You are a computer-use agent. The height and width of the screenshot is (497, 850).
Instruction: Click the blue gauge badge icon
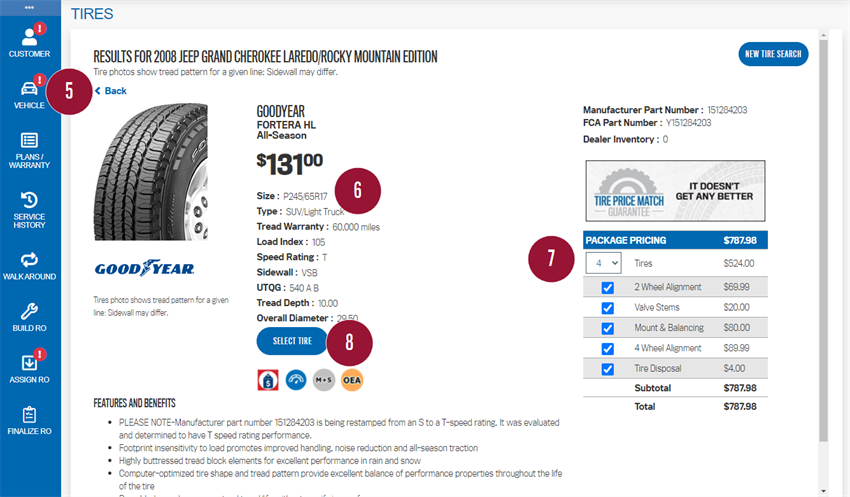point(296,380)
